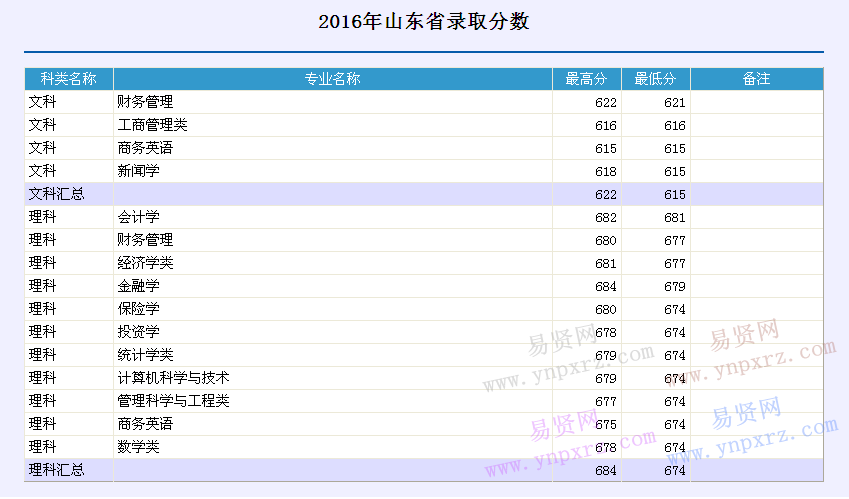Viewport: 849px width, 499px height.
Task: Select the 最高分 column header
Action: coord(586,79)
